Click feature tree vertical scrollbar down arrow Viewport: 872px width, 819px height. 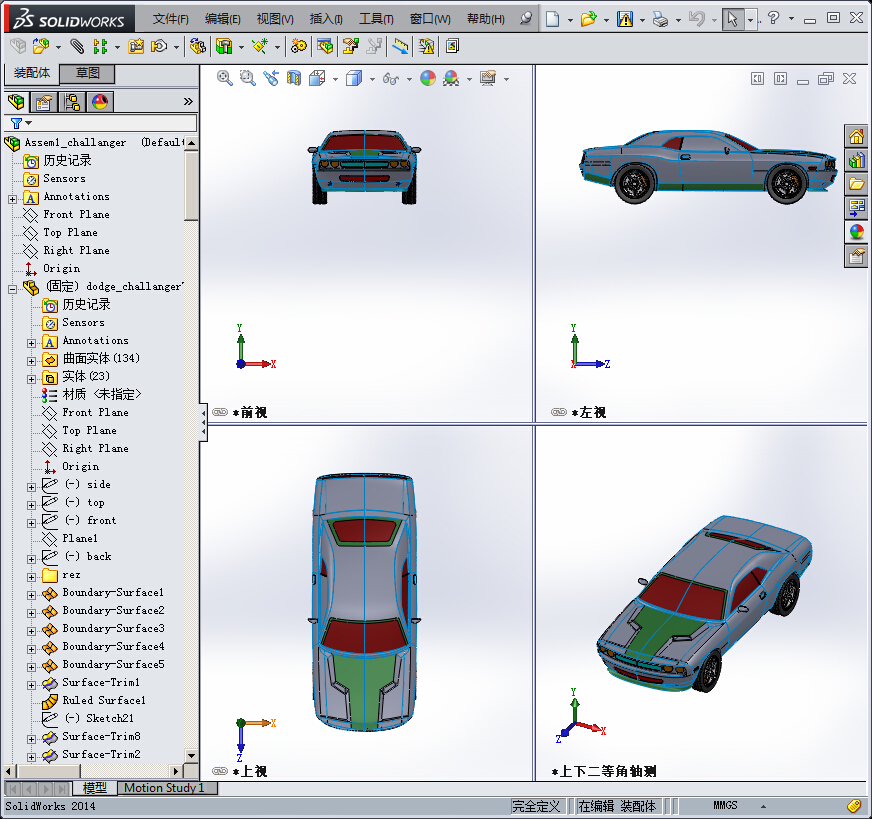click(191, 755)
